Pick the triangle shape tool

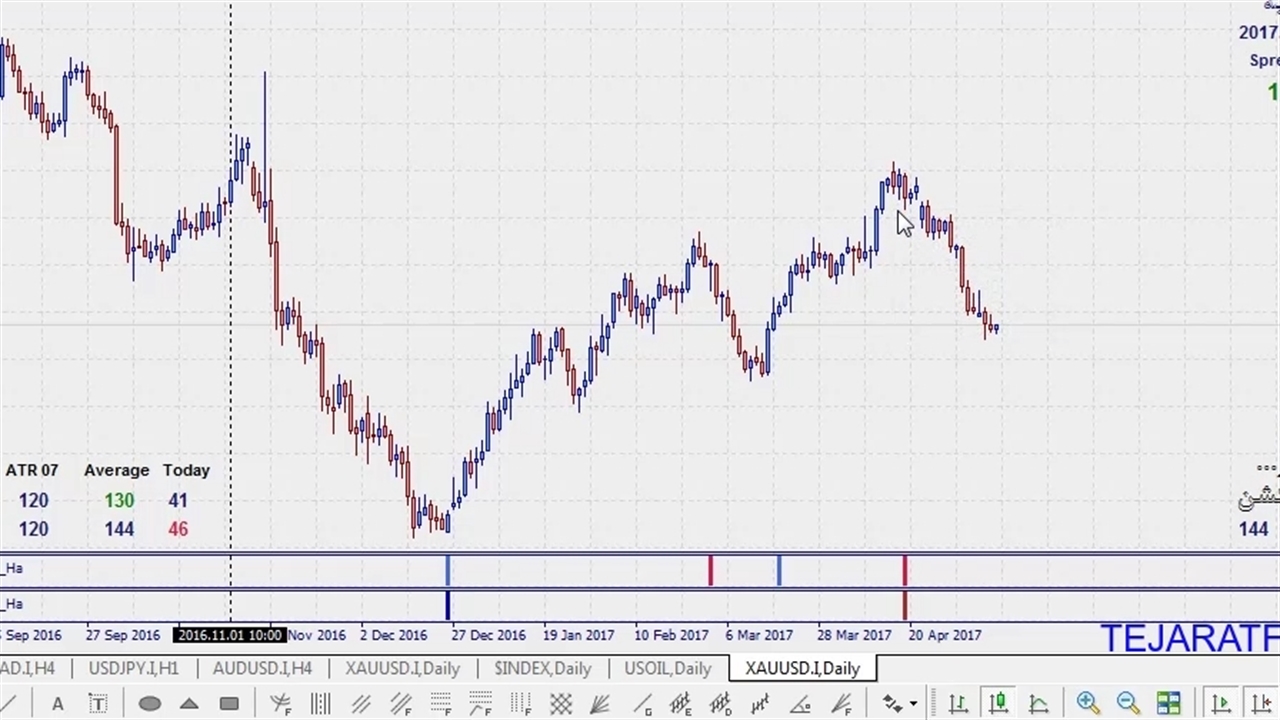(189, 704)
